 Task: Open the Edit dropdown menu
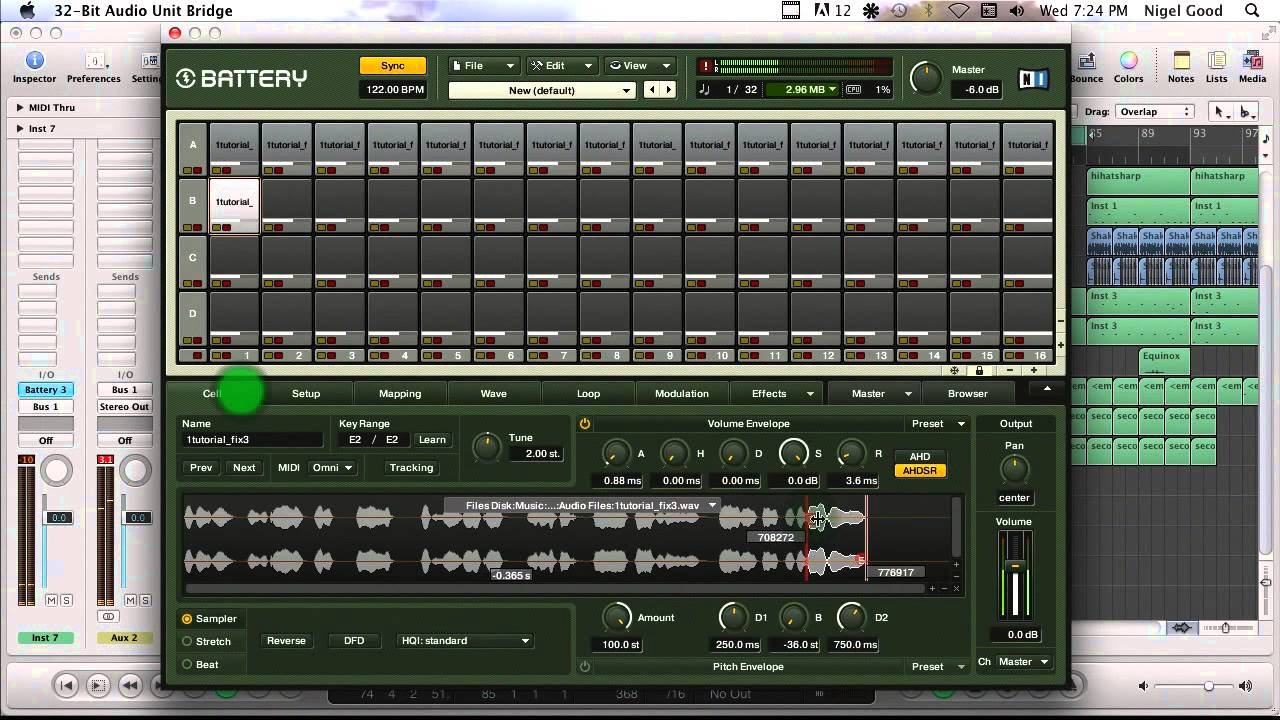click(563, 66)
